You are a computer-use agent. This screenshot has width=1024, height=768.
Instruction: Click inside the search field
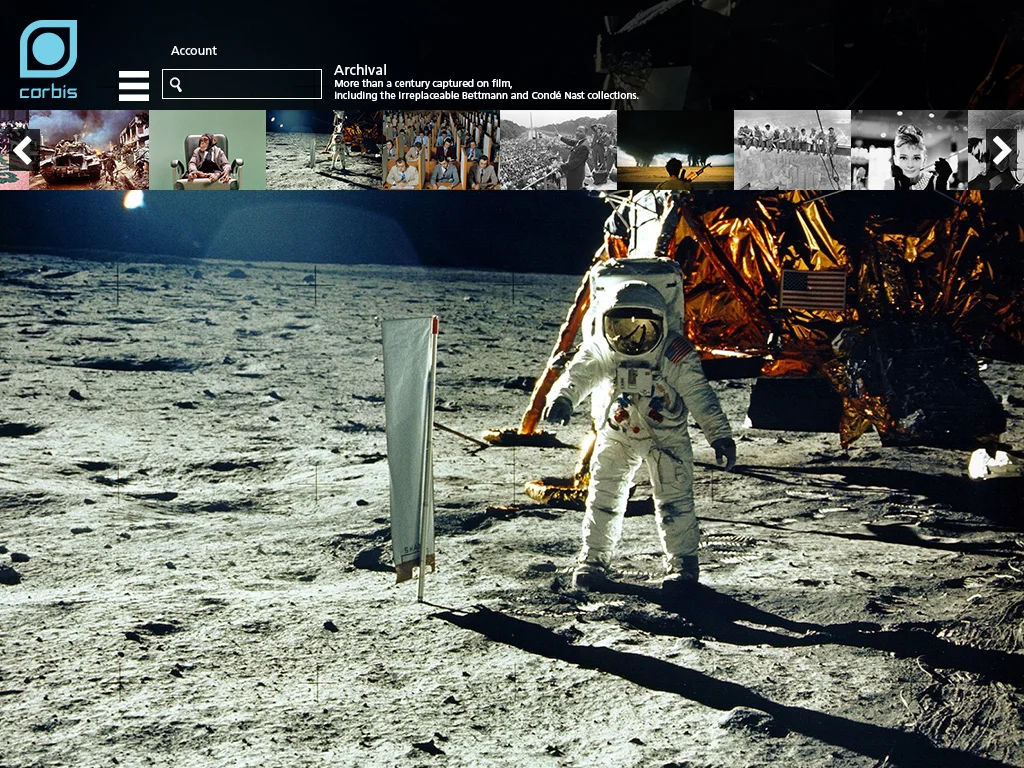(242, 84)
